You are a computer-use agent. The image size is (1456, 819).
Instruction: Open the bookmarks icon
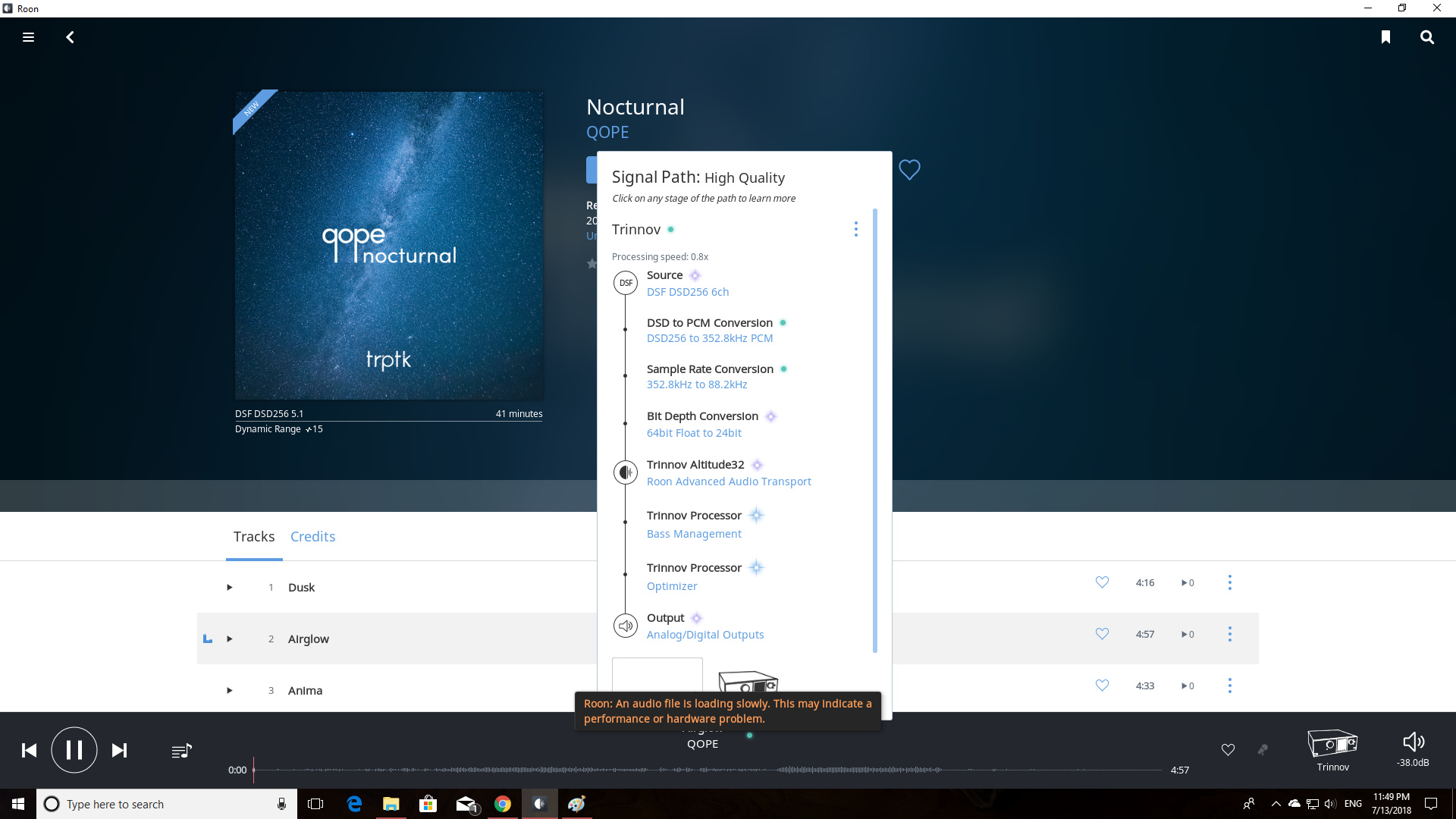tap(1385, 37)
